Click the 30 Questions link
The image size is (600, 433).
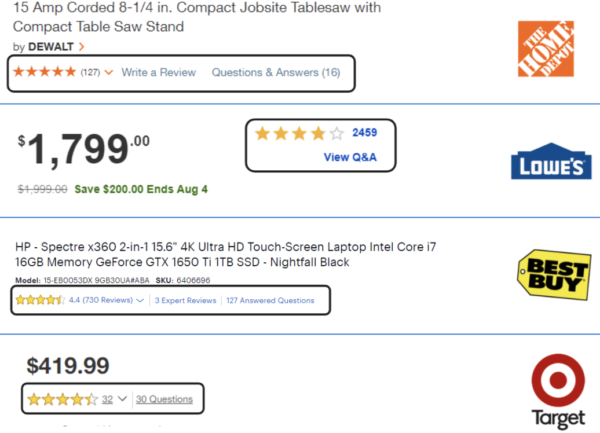[x=164, y=399]
